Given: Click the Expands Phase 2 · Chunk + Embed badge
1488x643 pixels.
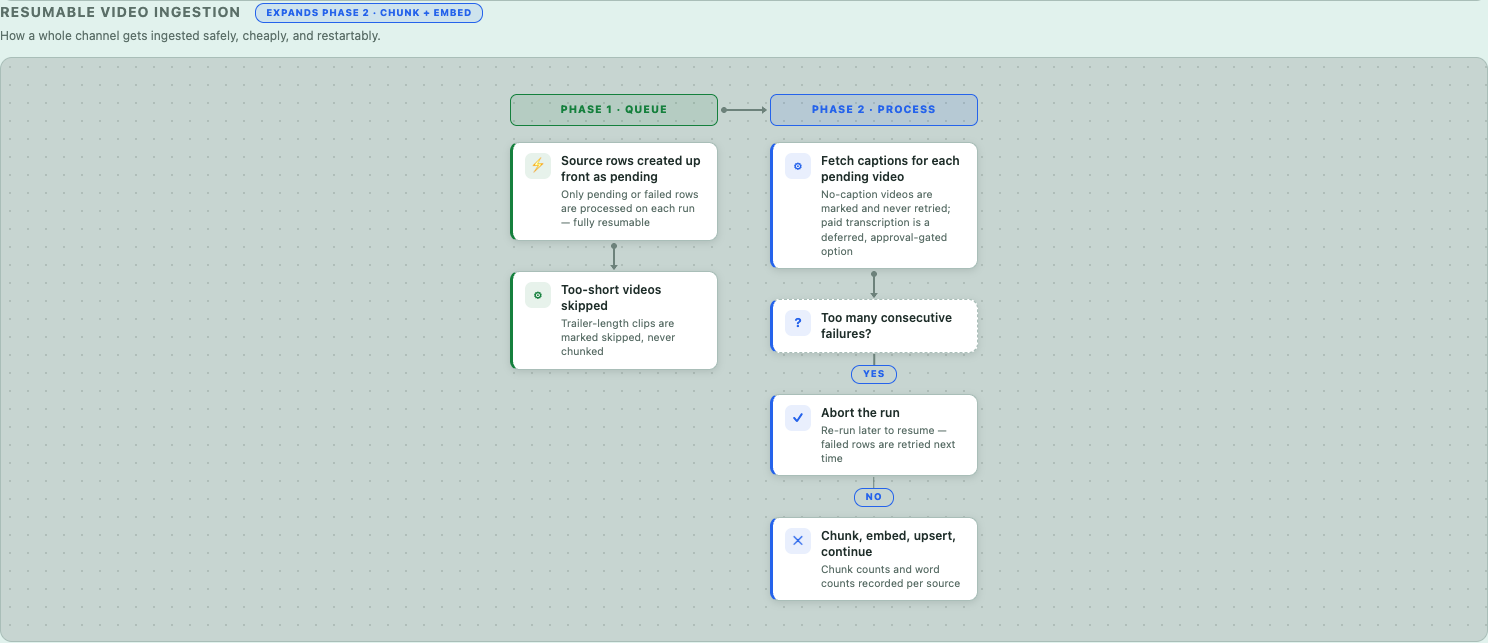Looking at the screenshot, I should [x=369, y=13].
